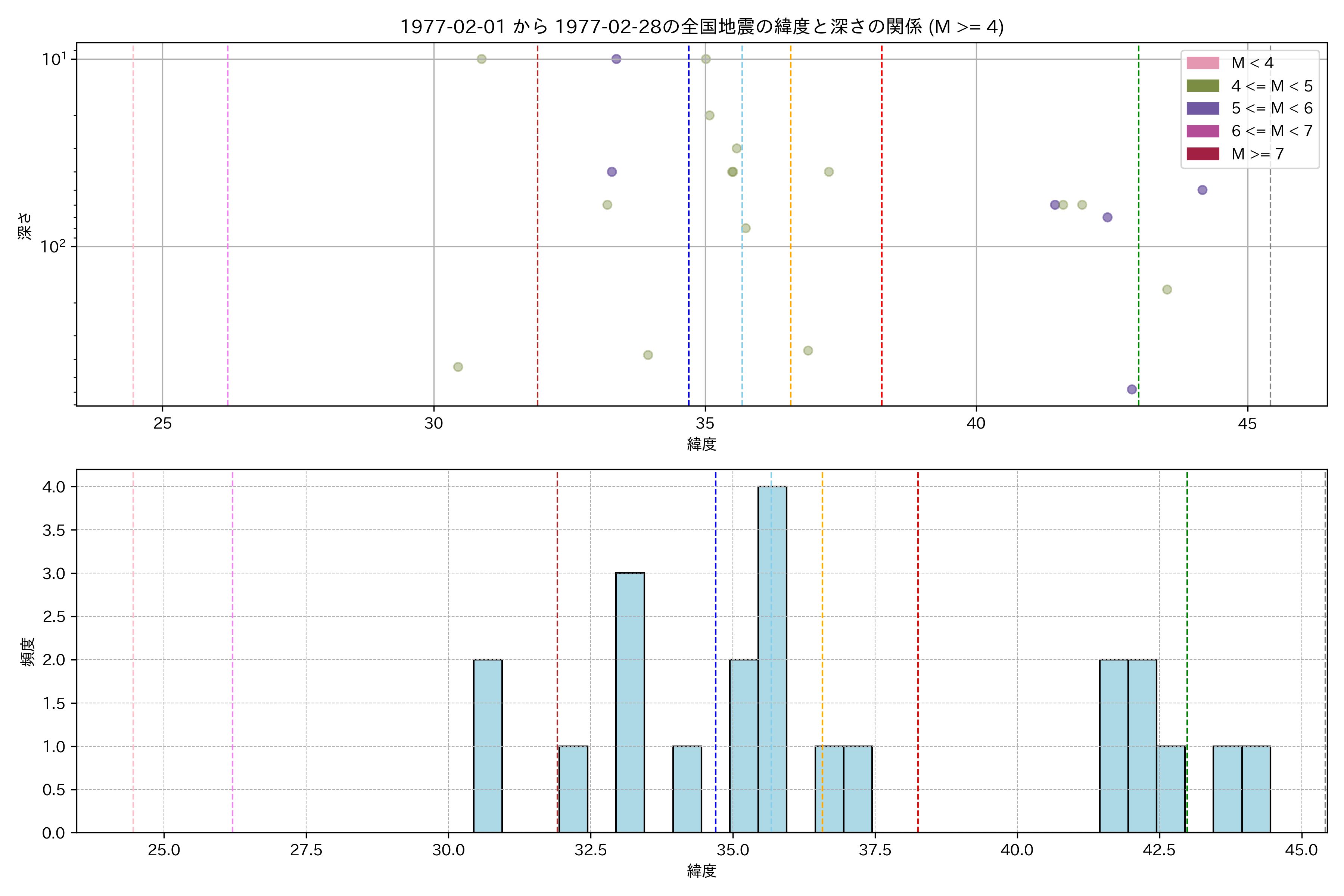Click the histogram bar with frequency 3.0
This screenshot has width=1344, height=896.
click(630, 702)
